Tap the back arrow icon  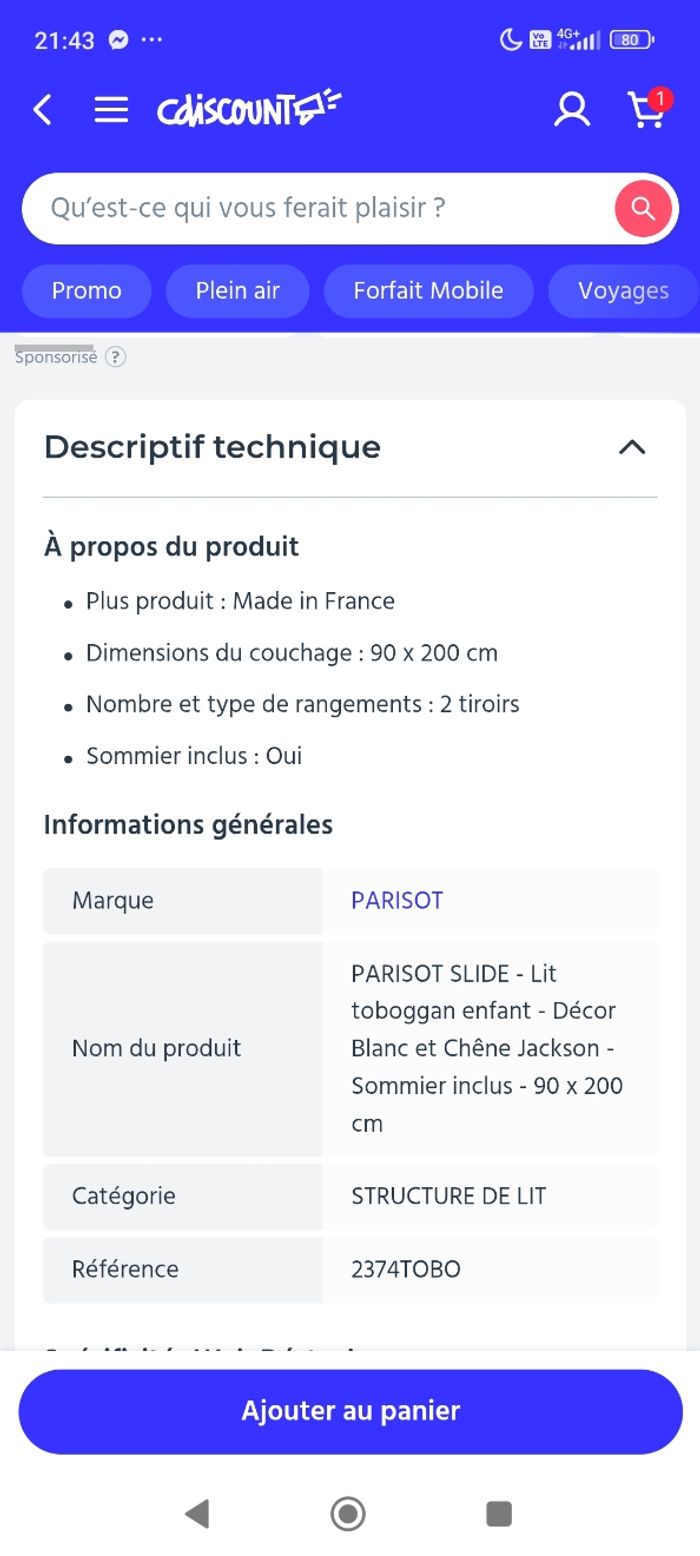pos(42,110)
